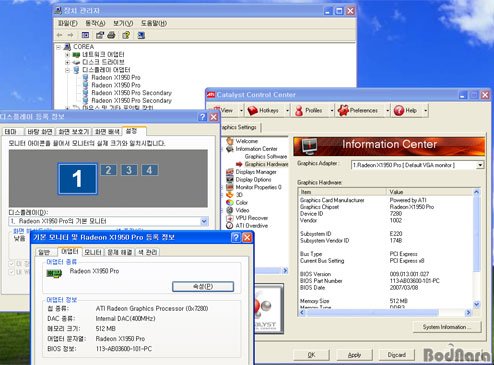The height and width of the screenshot is (365, 494).
Task: Switch to the 일반 tab in adapter properties
Action: [x=44, y=252]
